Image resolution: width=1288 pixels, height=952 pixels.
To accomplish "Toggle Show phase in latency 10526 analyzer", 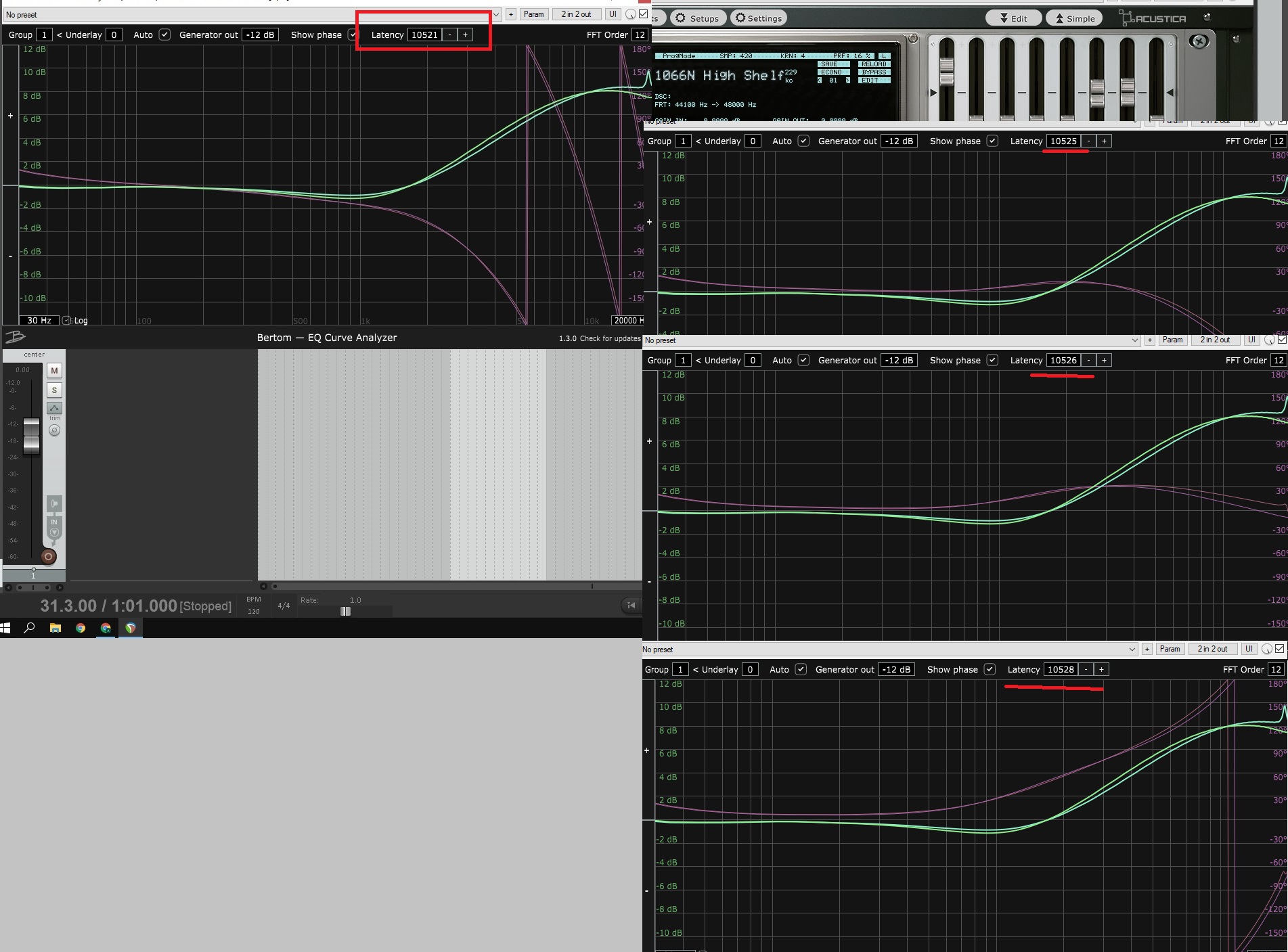I will point(992,360).
